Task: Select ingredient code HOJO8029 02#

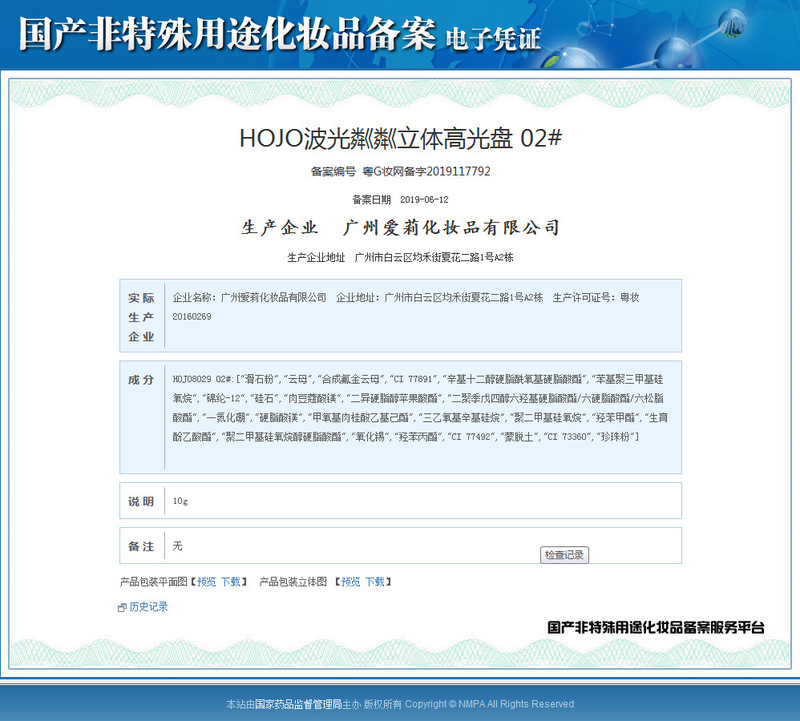Action: click(203, 379)
